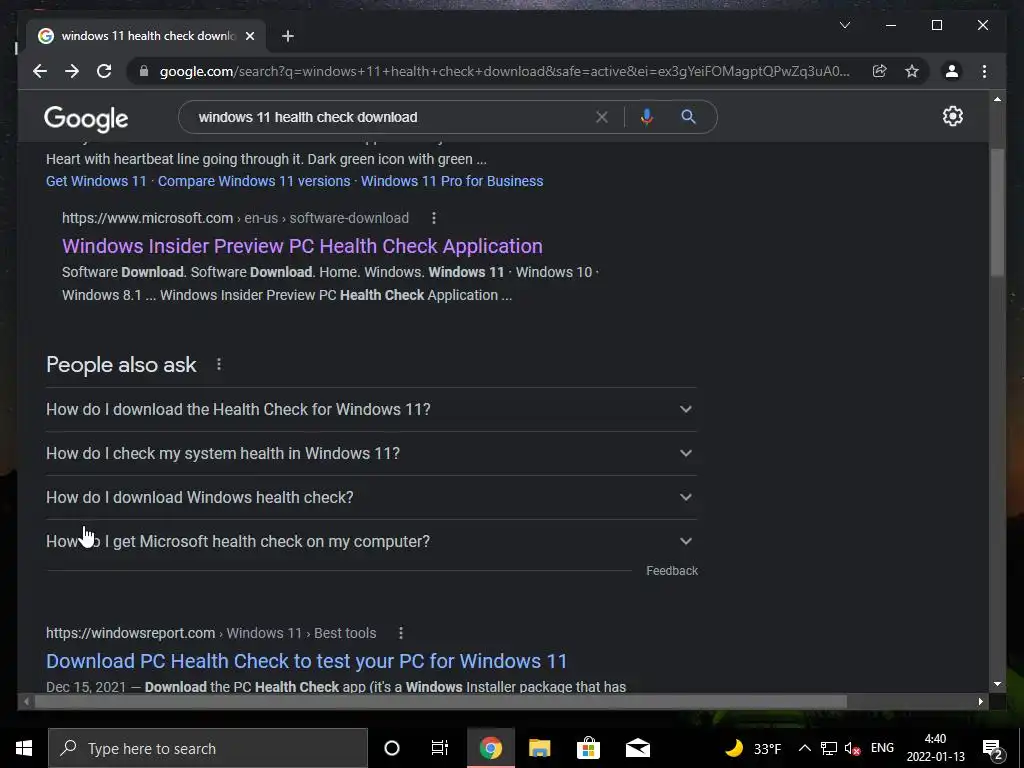Viewport: 1024px width, 768px height.
Task: Click the horizontal scrollbar thumb
Action: [x=440, y=701]
